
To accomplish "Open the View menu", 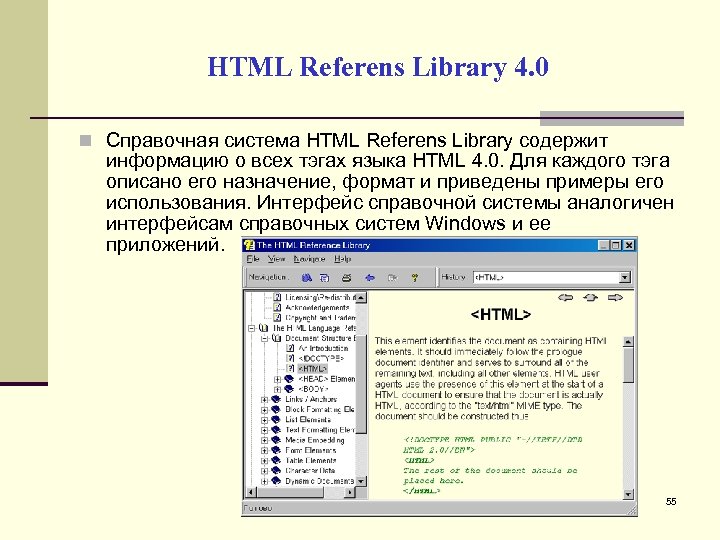I will (x=276, y=259).
